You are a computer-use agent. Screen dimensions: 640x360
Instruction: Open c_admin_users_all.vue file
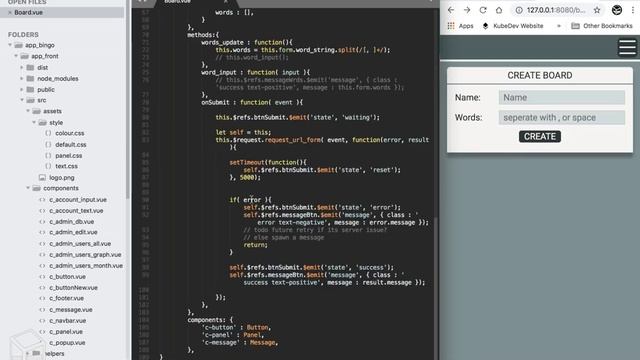tap(80, 244)
